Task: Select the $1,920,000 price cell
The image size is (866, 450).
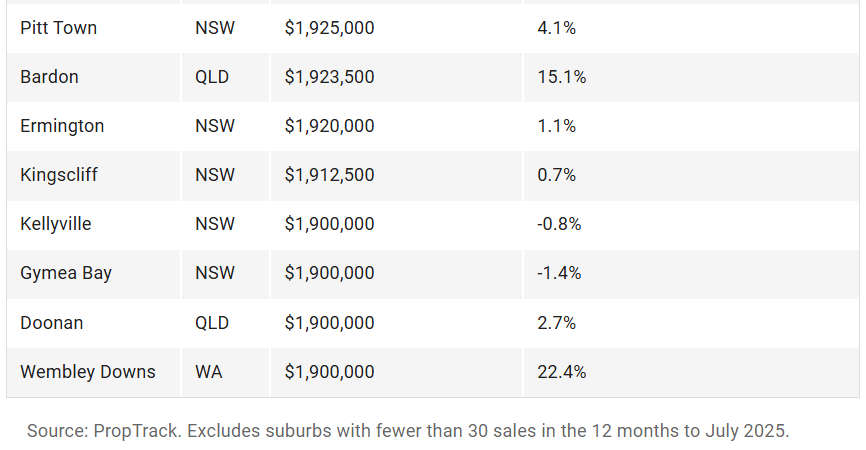Action: [329, 126]
